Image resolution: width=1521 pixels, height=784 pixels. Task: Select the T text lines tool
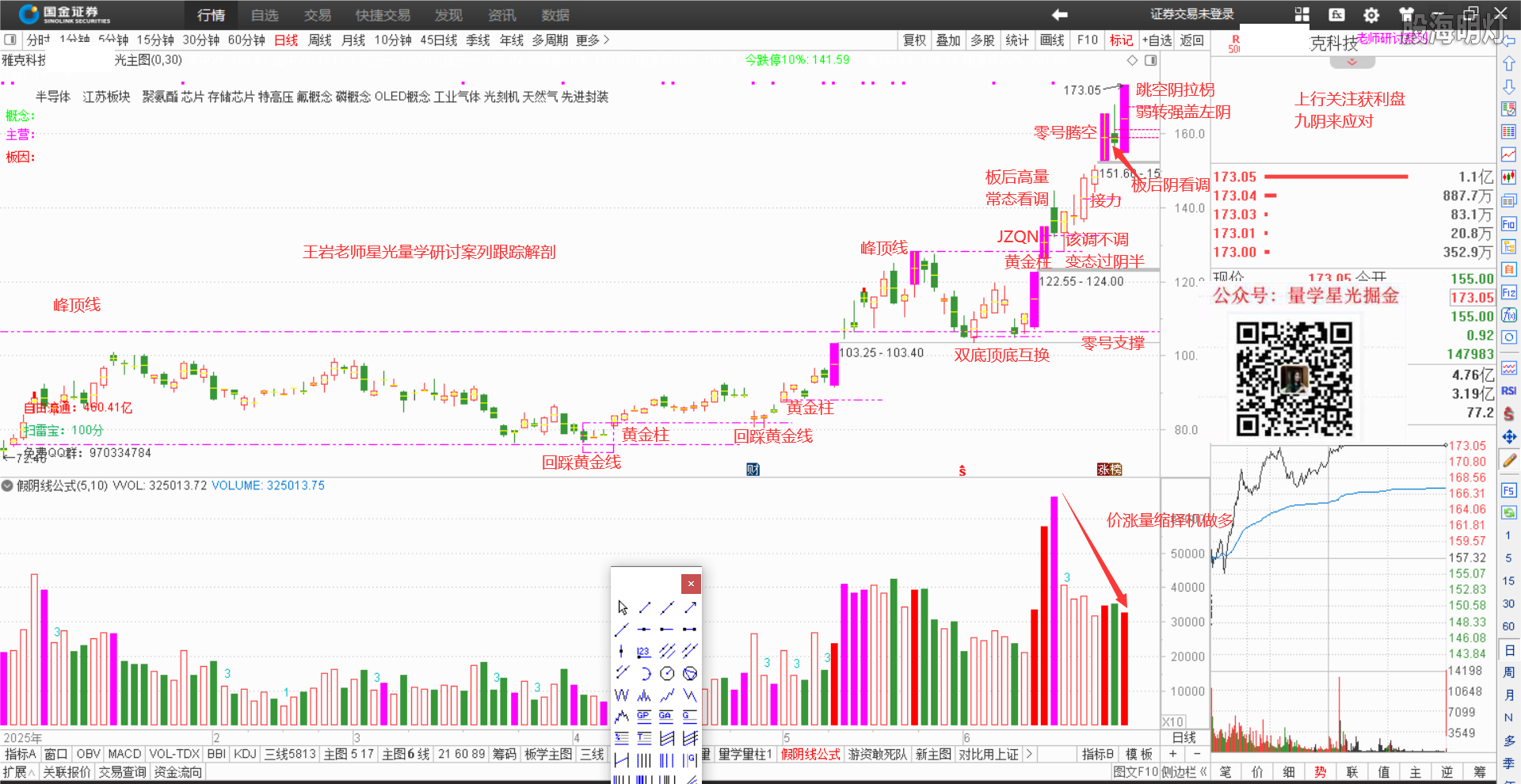(644, 738)
